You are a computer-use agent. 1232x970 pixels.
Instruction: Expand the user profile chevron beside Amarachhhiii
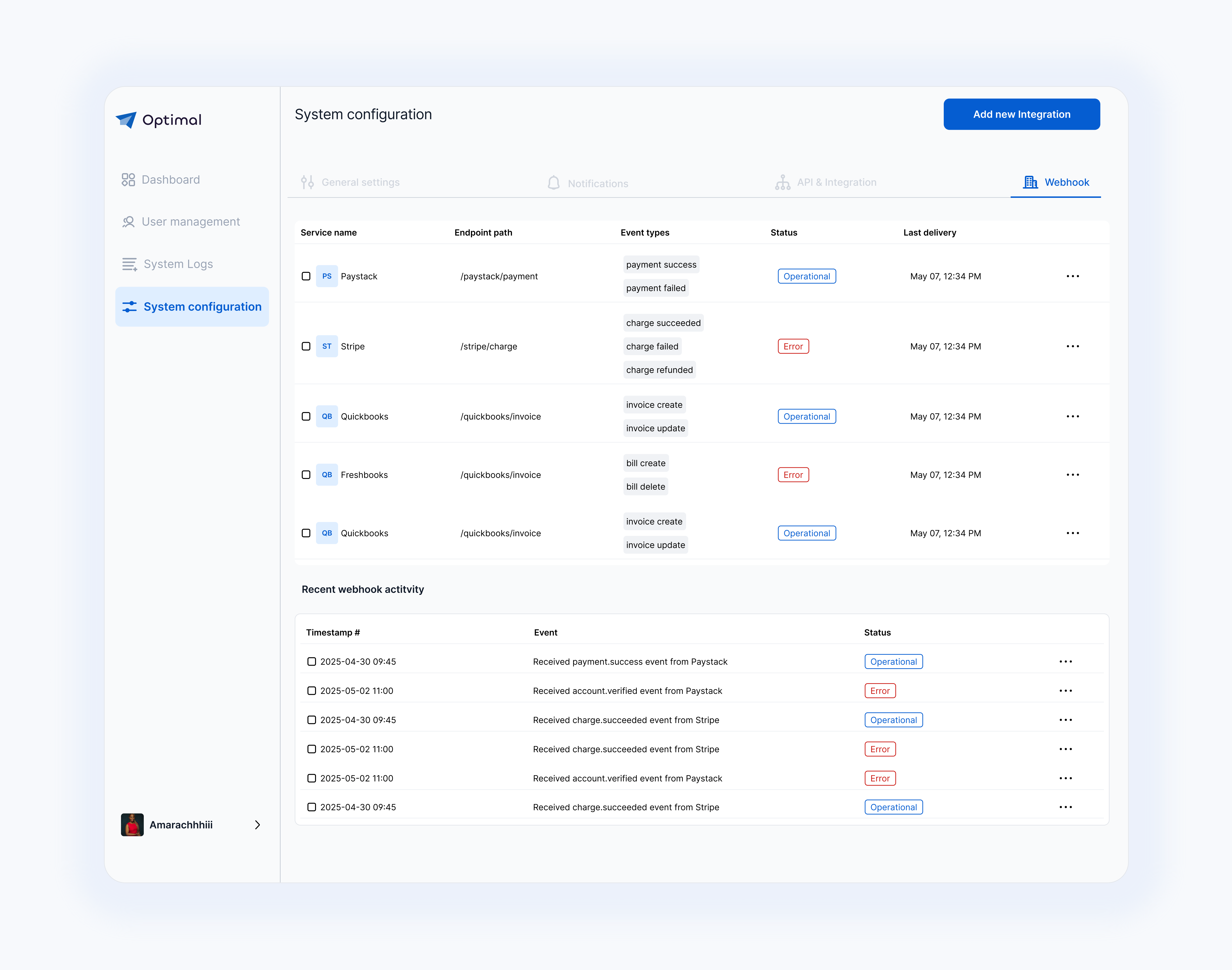(x=257, y=825)
